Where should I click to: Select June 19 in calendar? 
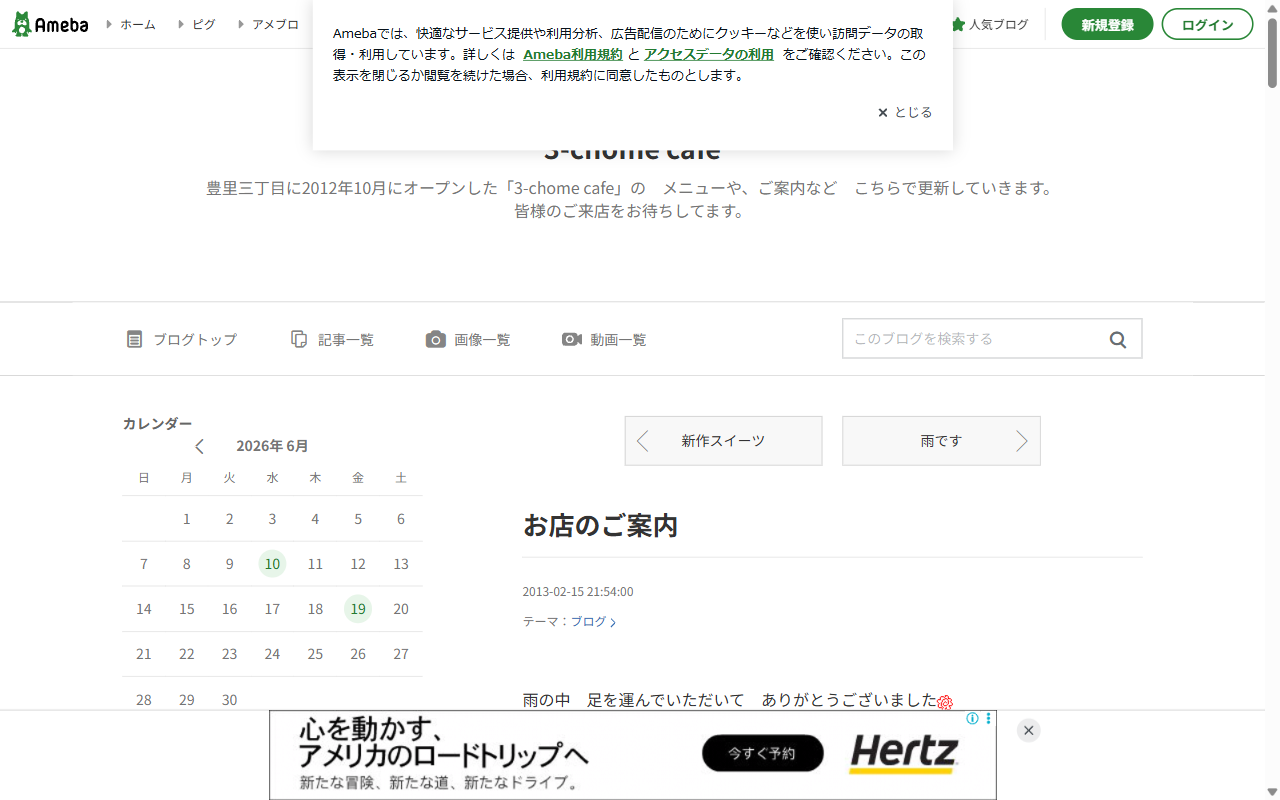click(358, 609)
